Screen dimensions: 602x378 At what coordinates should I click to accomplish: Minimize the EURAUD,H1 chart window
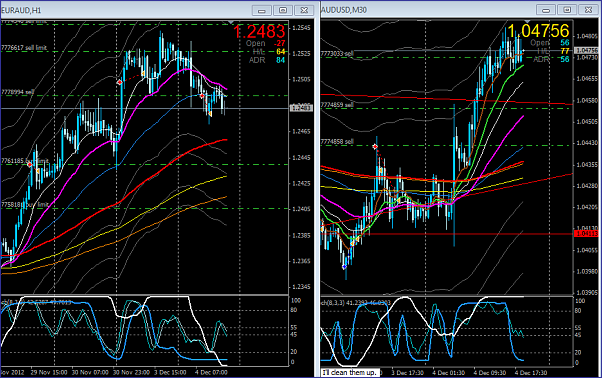pos(262,10)
